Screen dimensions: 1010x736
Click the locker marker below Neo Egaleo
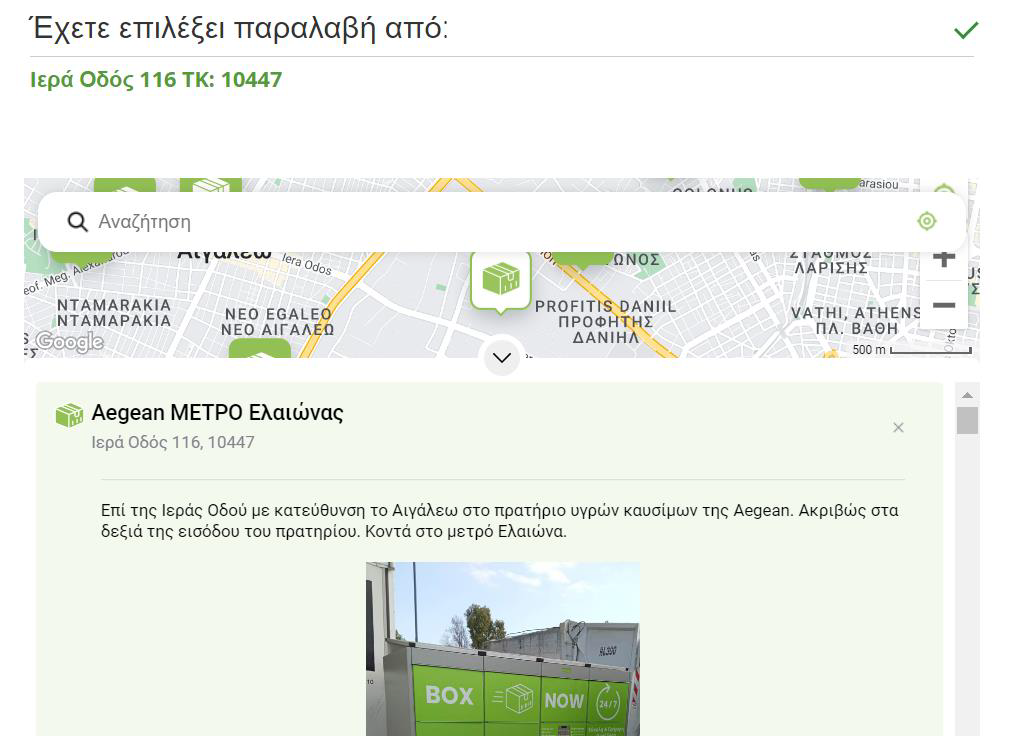[259, 350]
